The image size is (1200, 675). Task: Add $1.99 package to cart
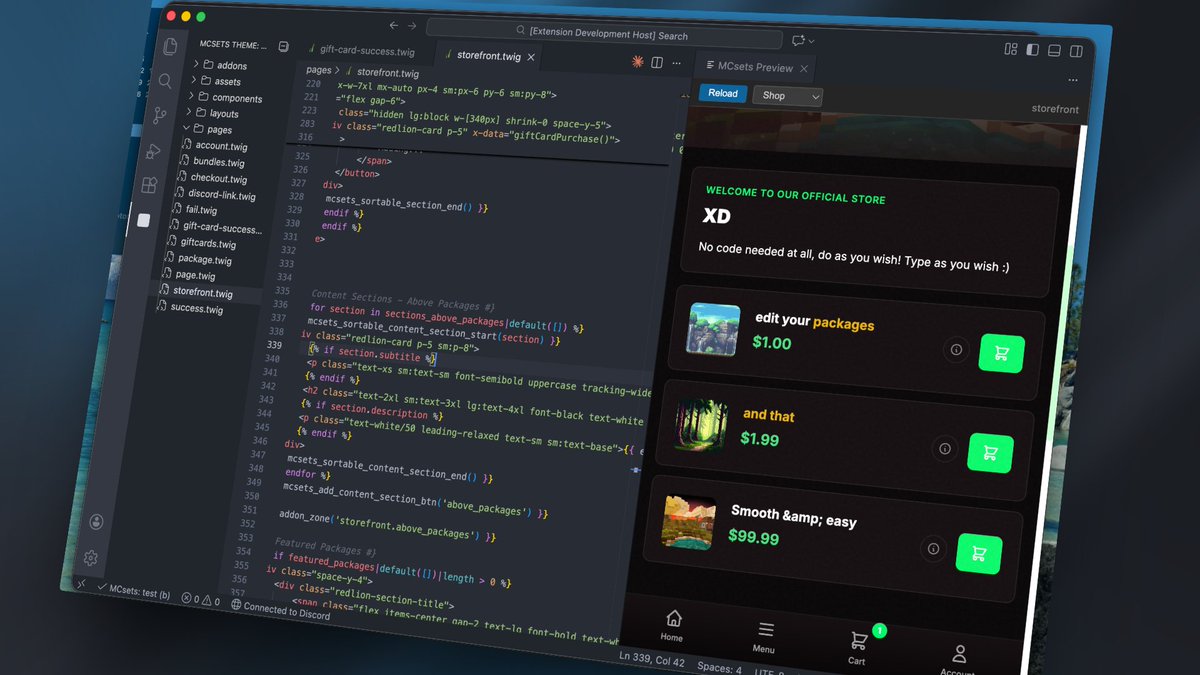click(x=990, y=453)
